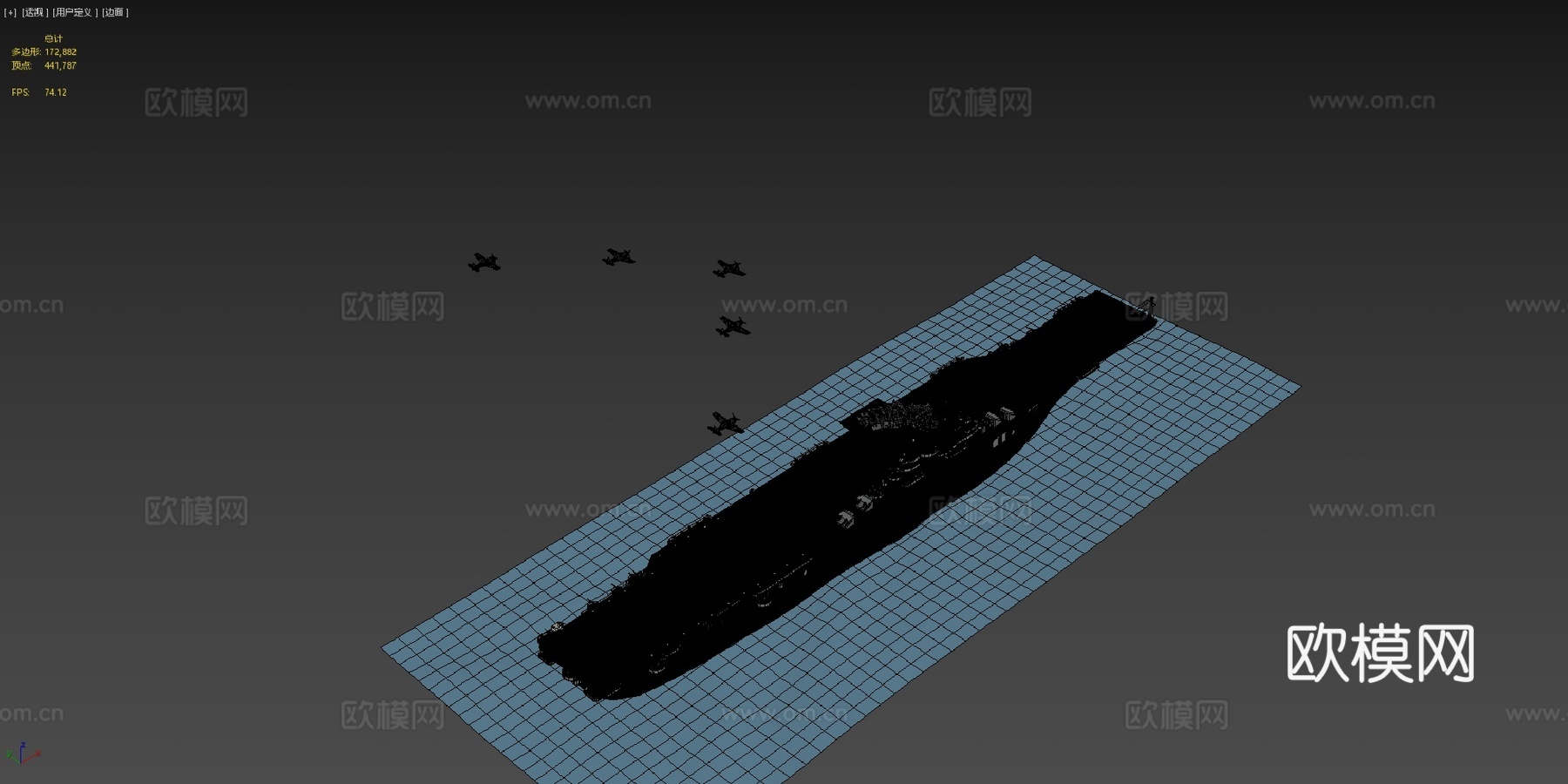Viewport: 1568px width, 784px height.
Task: Open the 透视 viewport view menu
Action: tap(34, 12)
